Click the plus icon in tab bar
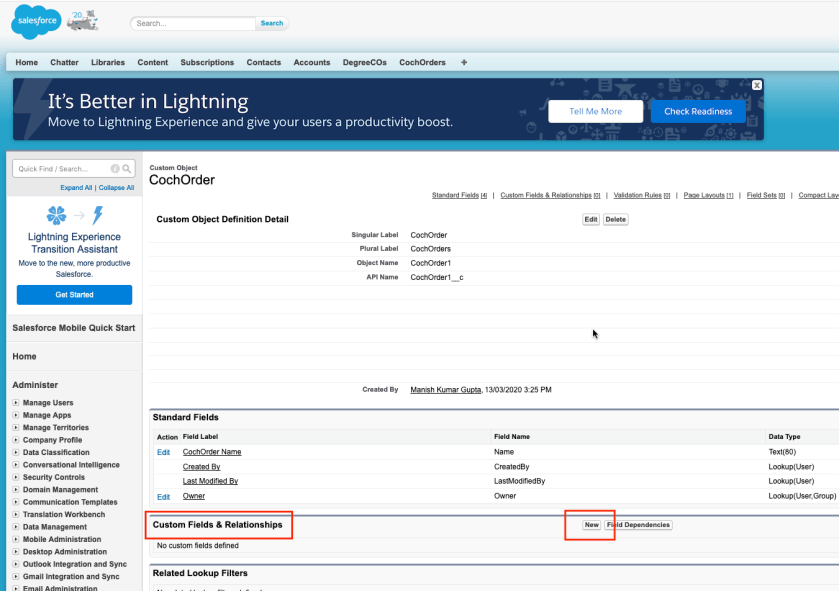 point(463,62)
